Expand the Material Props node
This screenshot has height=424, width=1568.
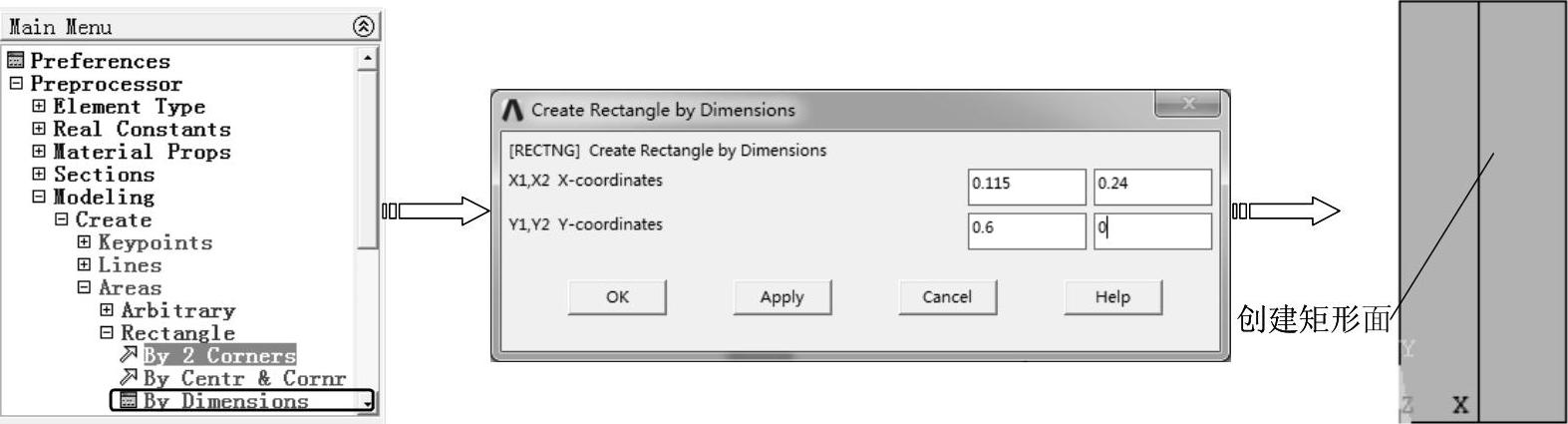point(39,152)
